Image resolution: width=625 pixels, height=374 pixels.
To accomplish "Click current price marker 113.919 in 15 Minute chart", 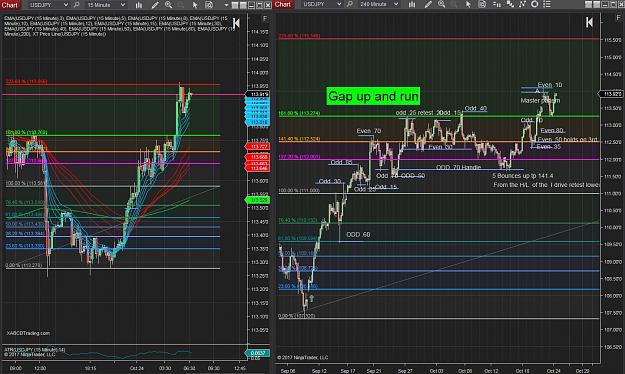I will [x=258, y=94].
